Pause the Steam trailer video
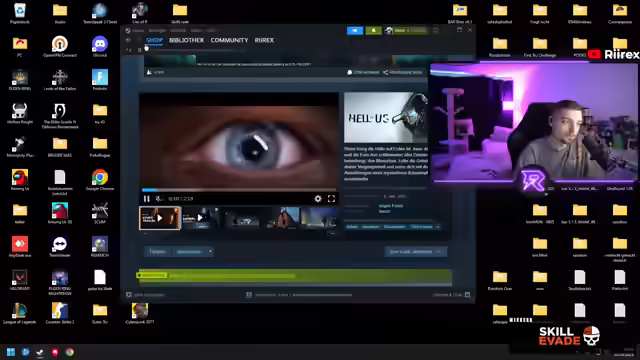 click(147, 199)
